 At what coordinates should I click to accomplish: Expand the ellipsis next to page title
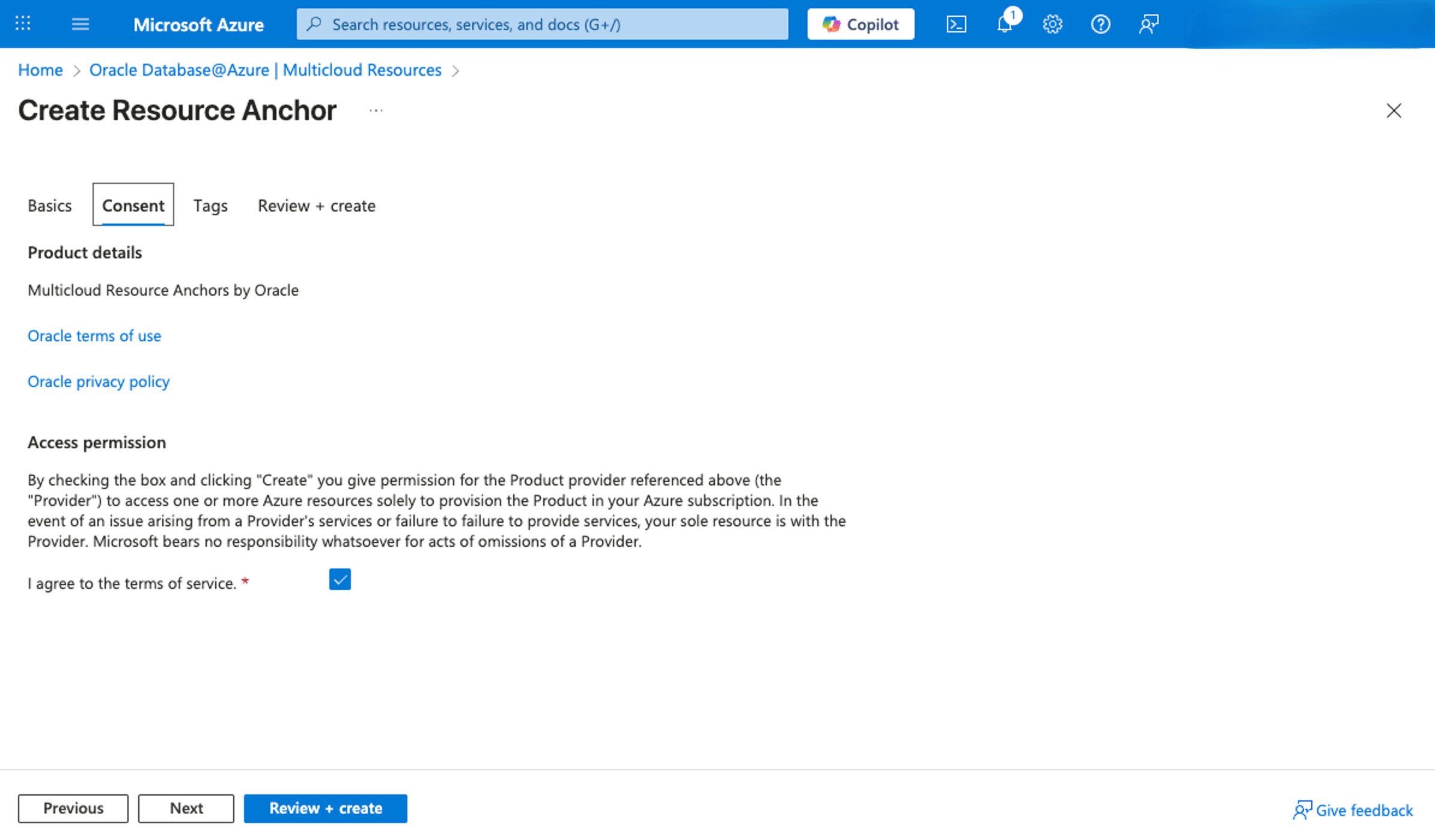pos(376,111)
